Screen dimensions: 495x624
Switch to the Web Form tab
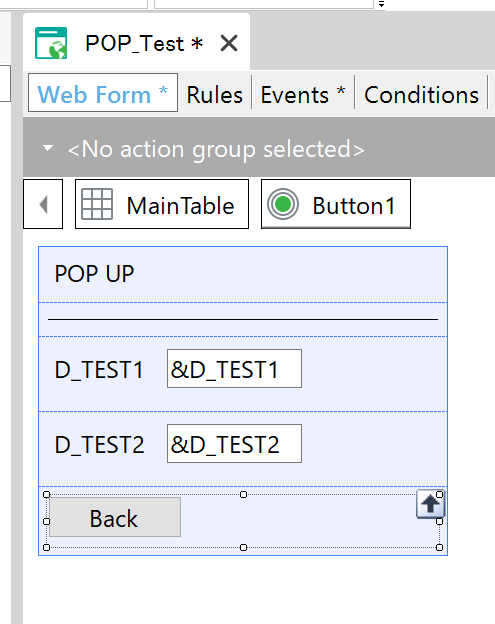tap(103, 95)
